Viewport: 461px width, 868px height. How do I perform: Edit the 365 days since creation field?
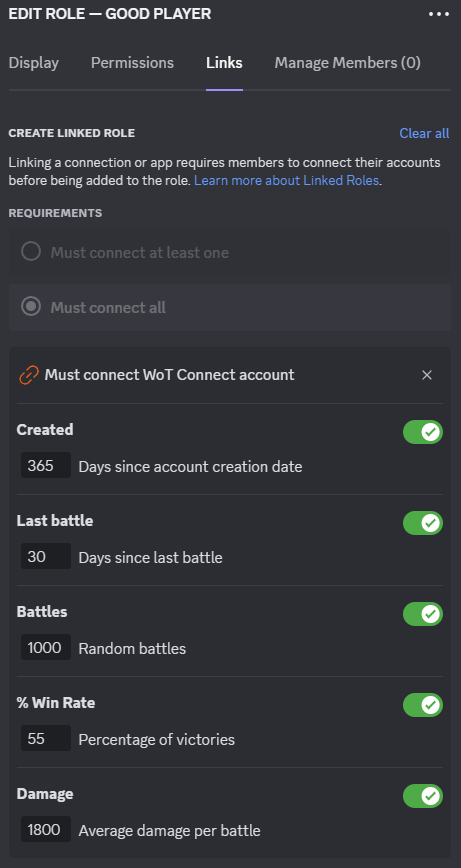pos(46,465)
